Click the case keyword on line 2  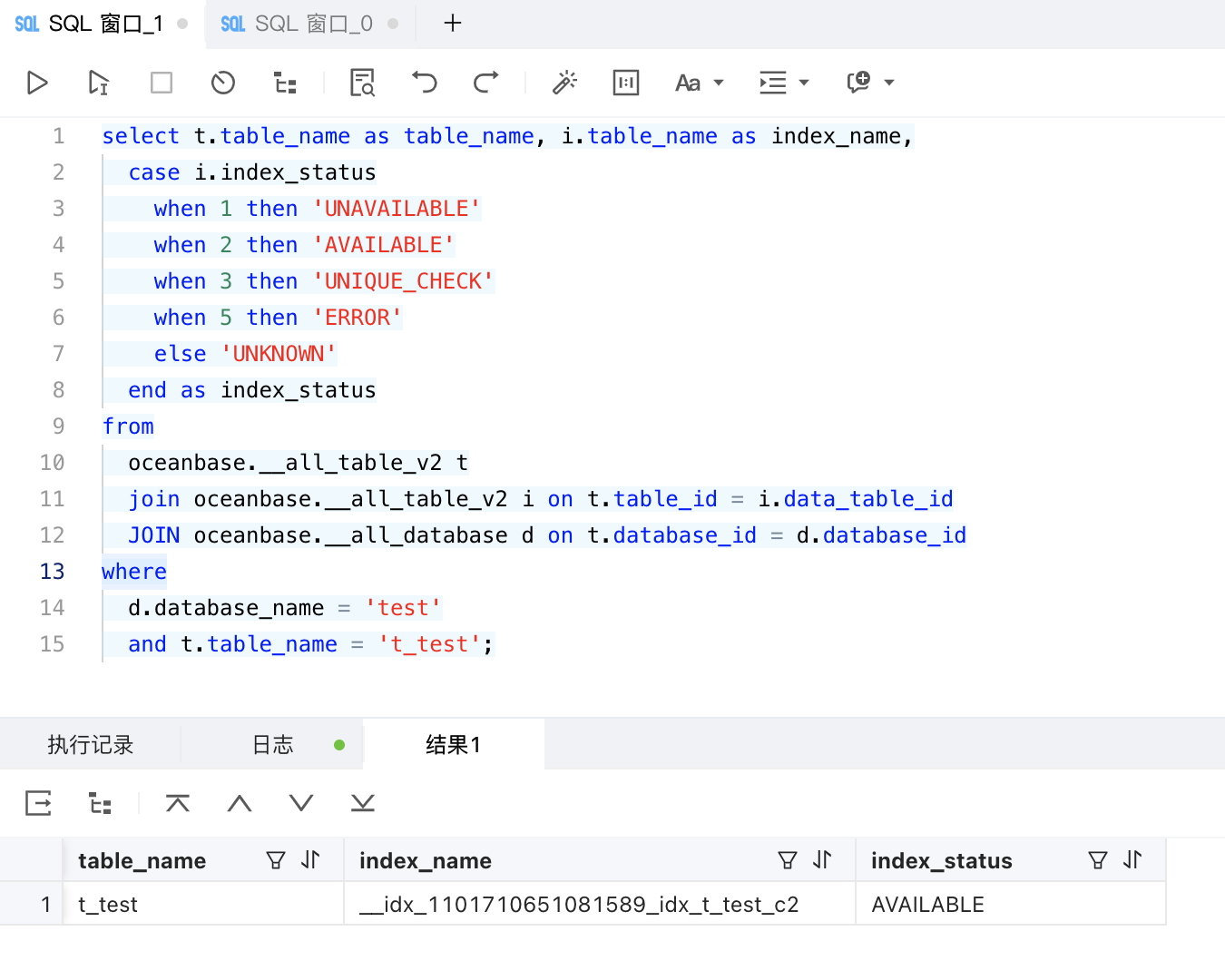pos(154,172)
